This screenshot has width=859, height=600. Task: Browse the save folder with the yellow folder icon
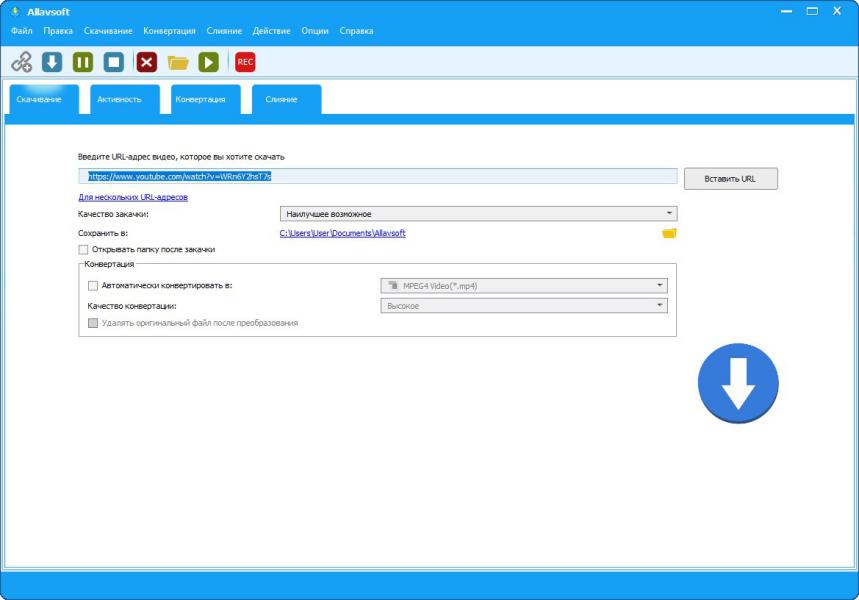tap(669, 233)
